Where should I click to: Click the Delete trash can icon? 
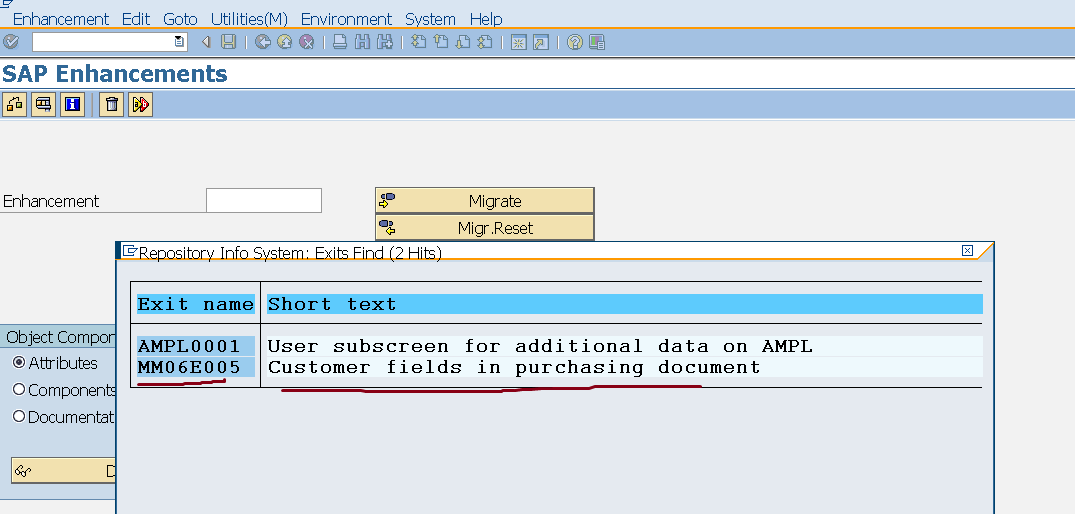click(112, 104)
